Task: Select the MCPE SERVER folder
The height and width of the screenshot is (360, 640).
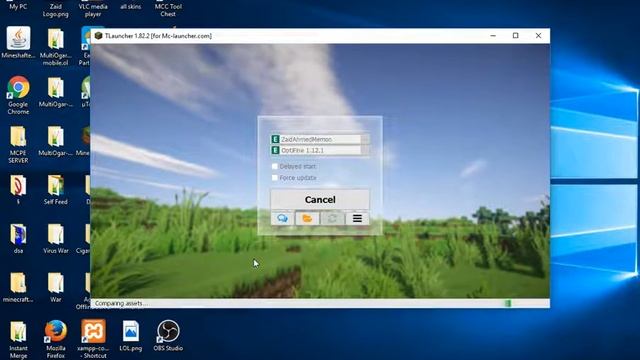Action: click(18, 144)
